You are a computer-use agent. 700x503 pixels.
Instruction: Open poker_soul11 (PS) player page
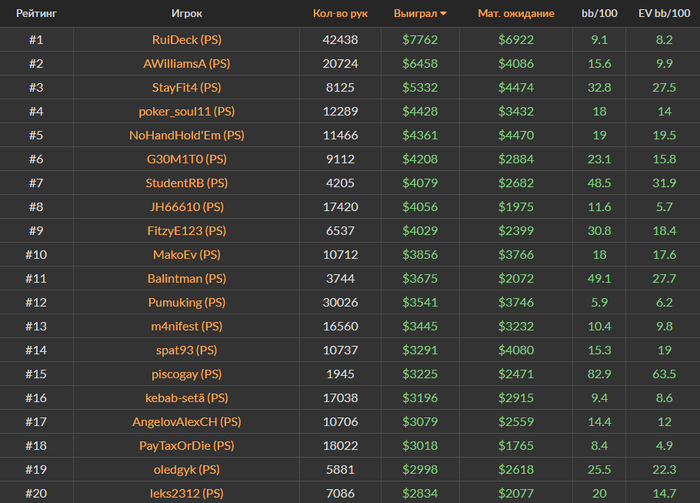[186, 112]
